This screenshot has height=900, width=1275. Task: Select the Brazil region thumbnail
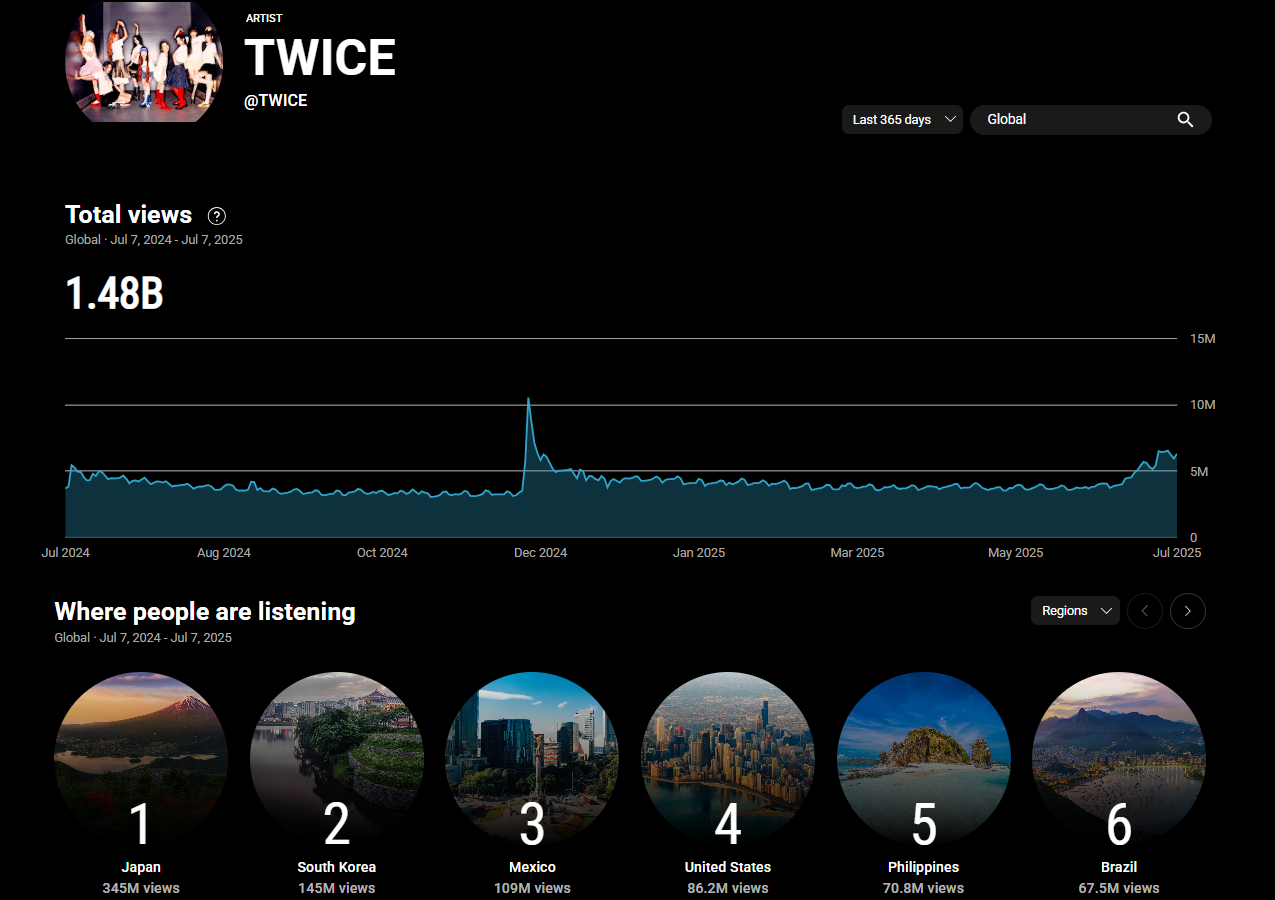click(x=1119, y=759)
